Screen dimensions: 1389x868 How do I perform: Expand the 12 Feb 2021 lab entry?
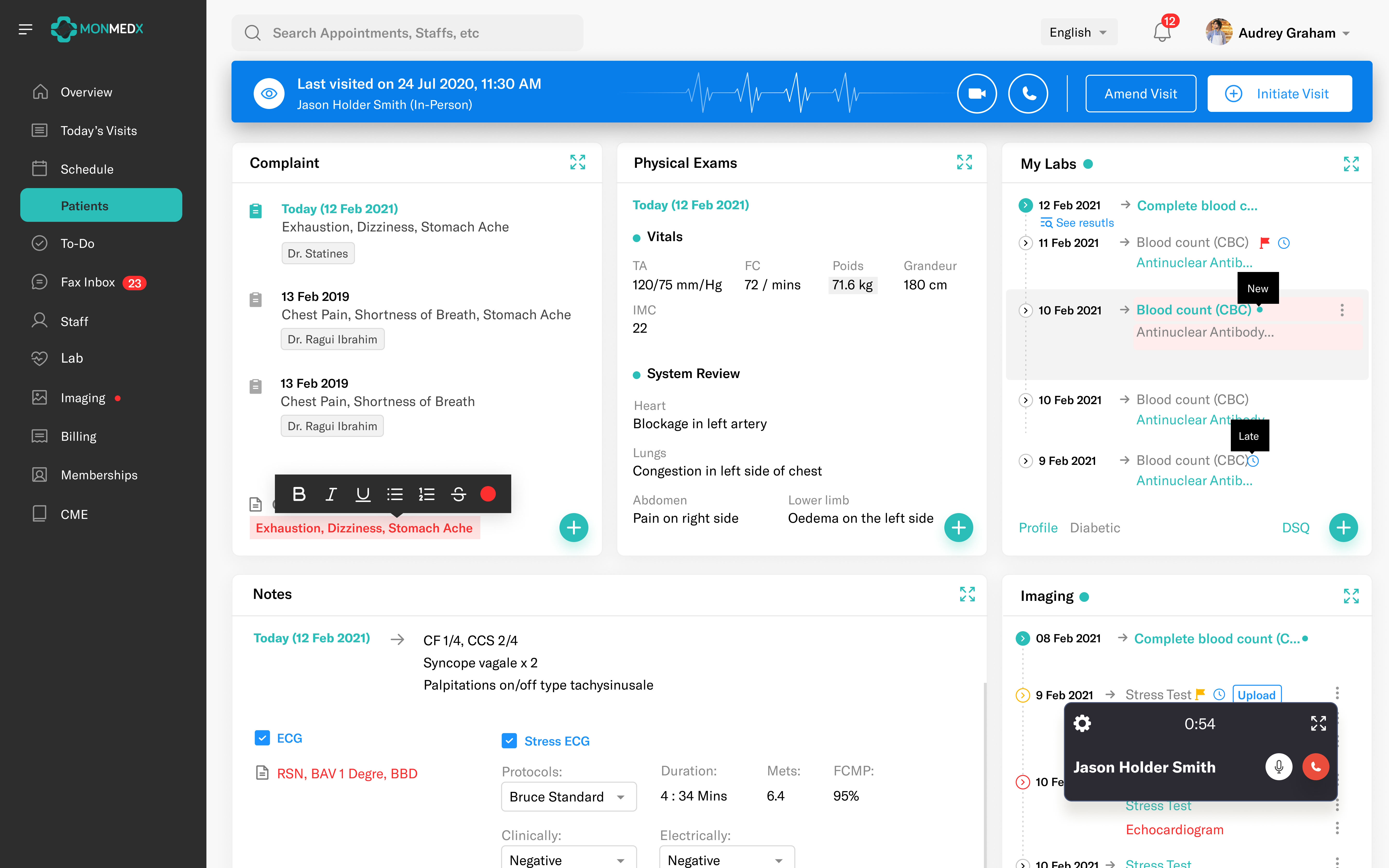pos(1026,205)
